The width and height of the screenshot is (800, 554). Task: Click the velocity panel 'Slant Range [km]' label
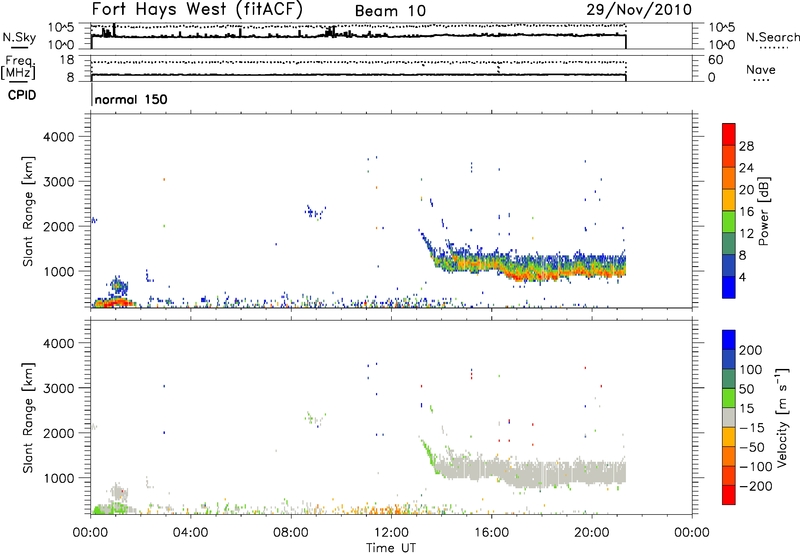28,418
